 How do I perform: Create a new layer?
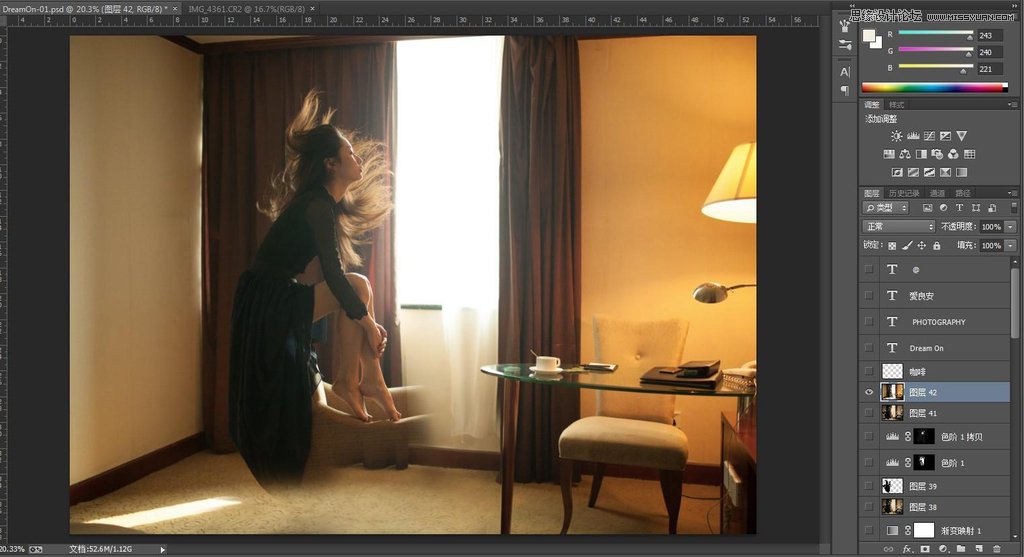(979, 549)
